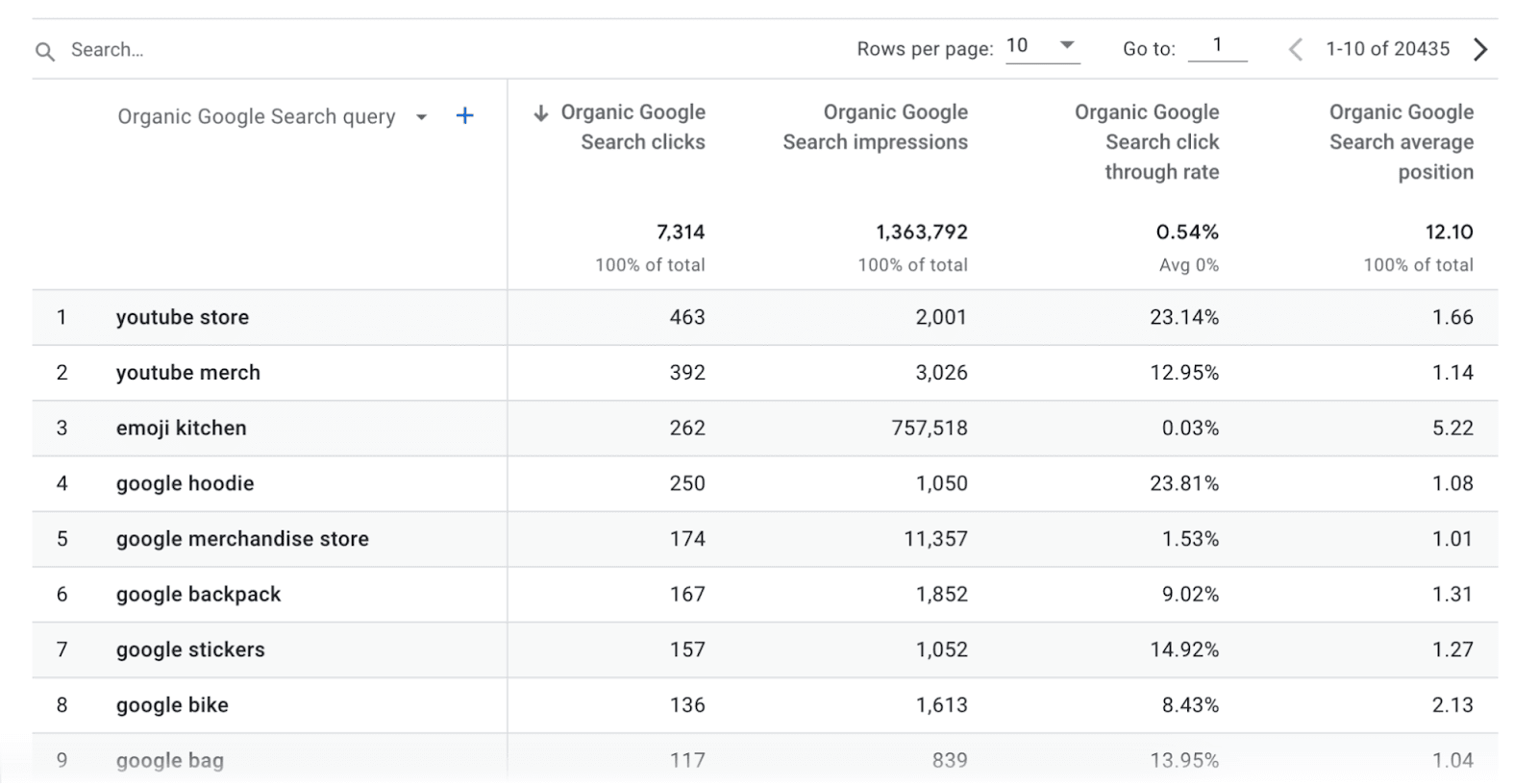Open the Rows per page dropdown
1538x784 pixels.
(1043, 46)
